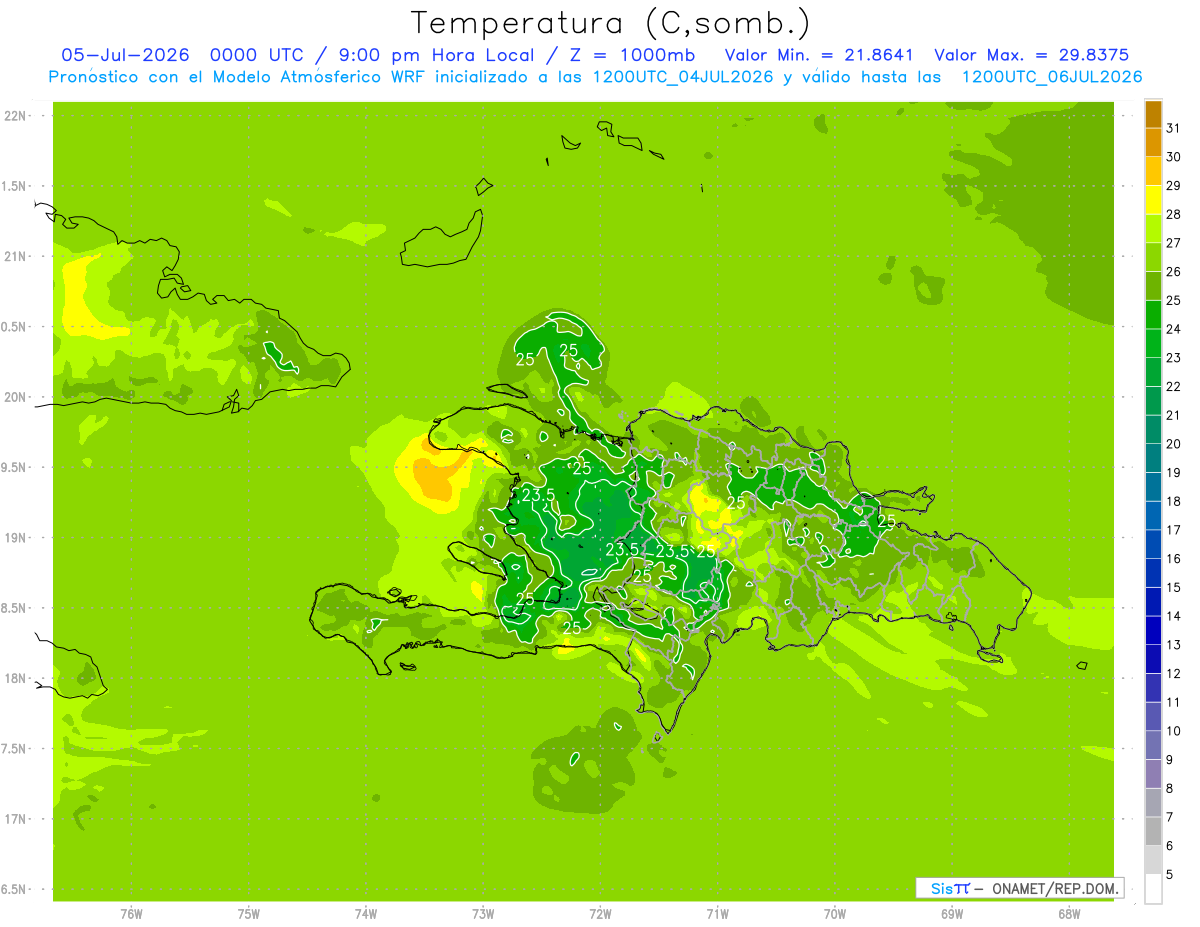
Task: Click the green 24 legend swatch
Action: (x=1153, y=315)
